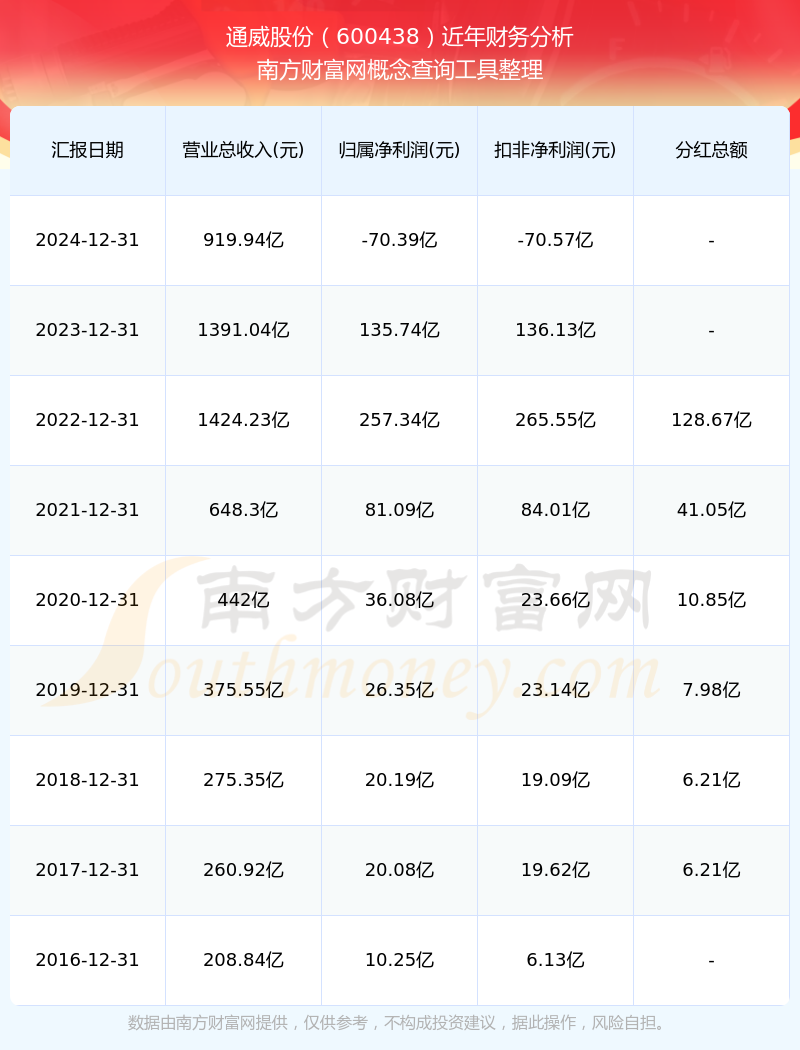The image size is (800, 1050).
Task: Select the 2022-12-31 date cell
Action: click(x=88, y=421)
